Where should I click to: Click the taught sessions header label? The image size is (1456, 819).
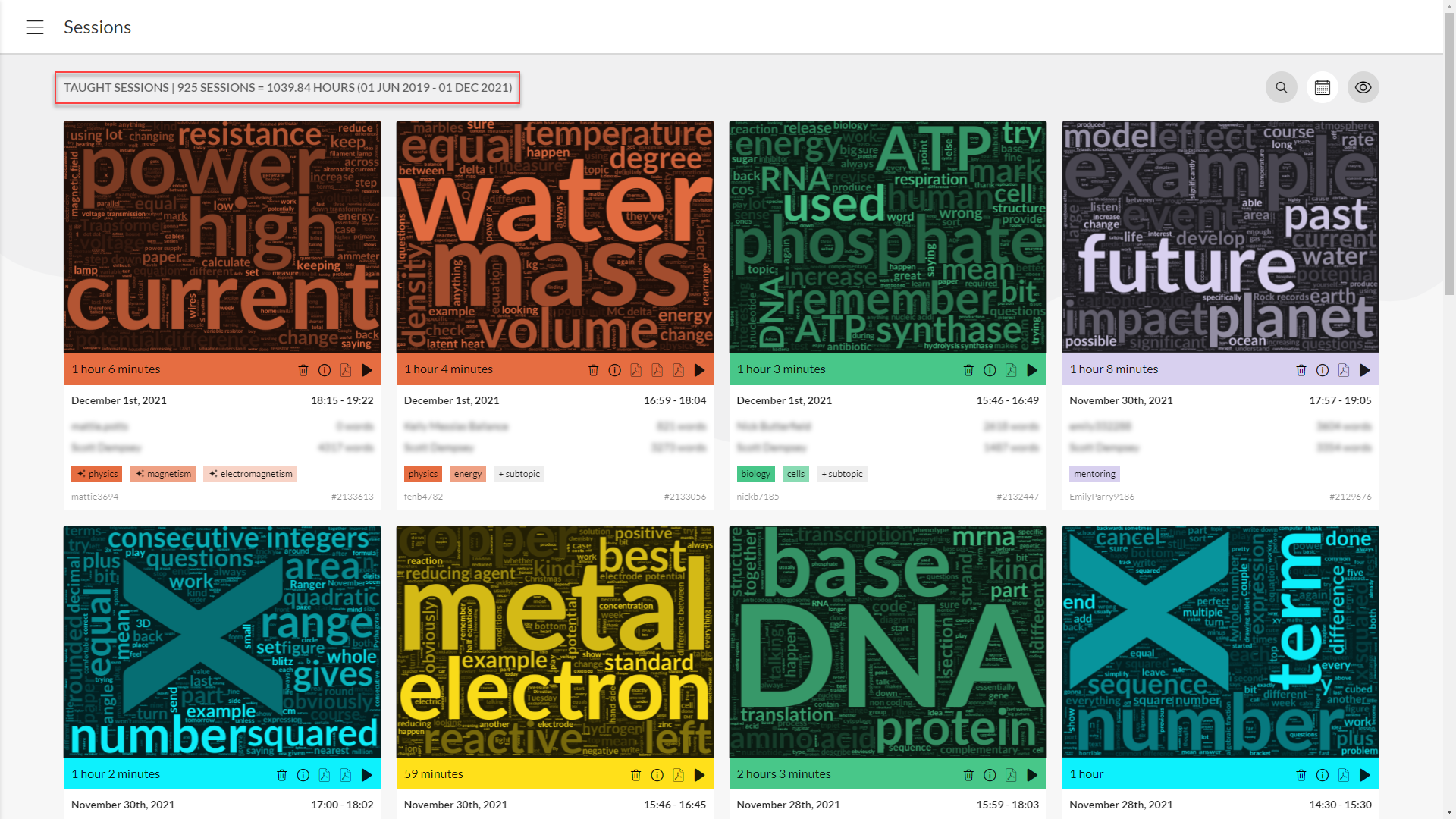287,87
